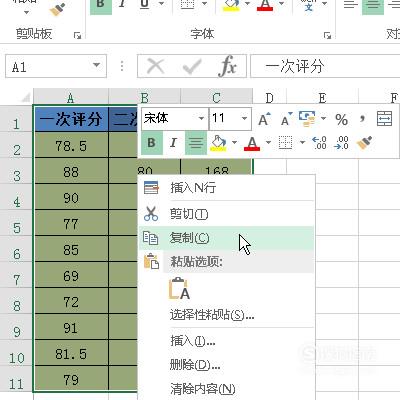Click insert function fx button

pyautogui.click(x=227, y=66)
